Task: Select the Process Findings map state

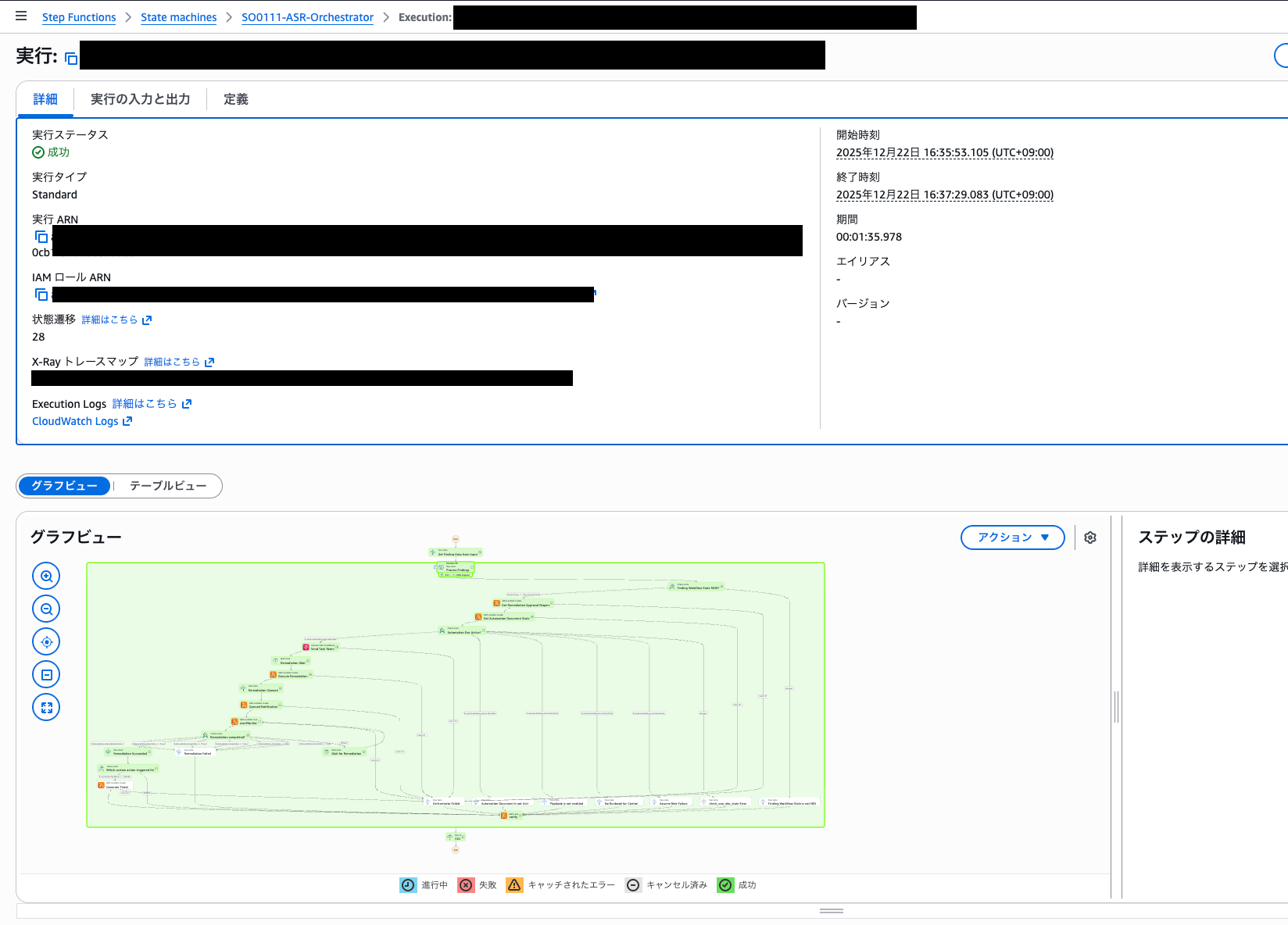Action: click(x=456, y=568)
